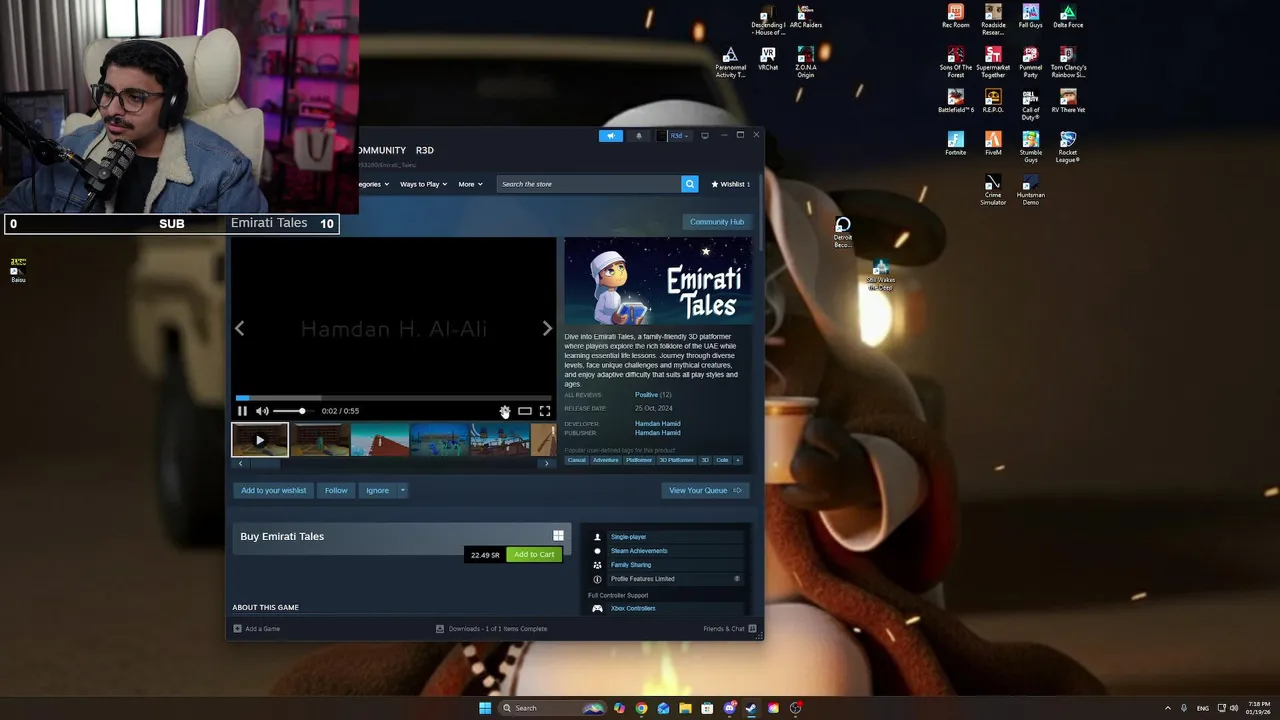The image size is (1280, 720).
Task: Ignore this game
Action: tap(377, 490)
